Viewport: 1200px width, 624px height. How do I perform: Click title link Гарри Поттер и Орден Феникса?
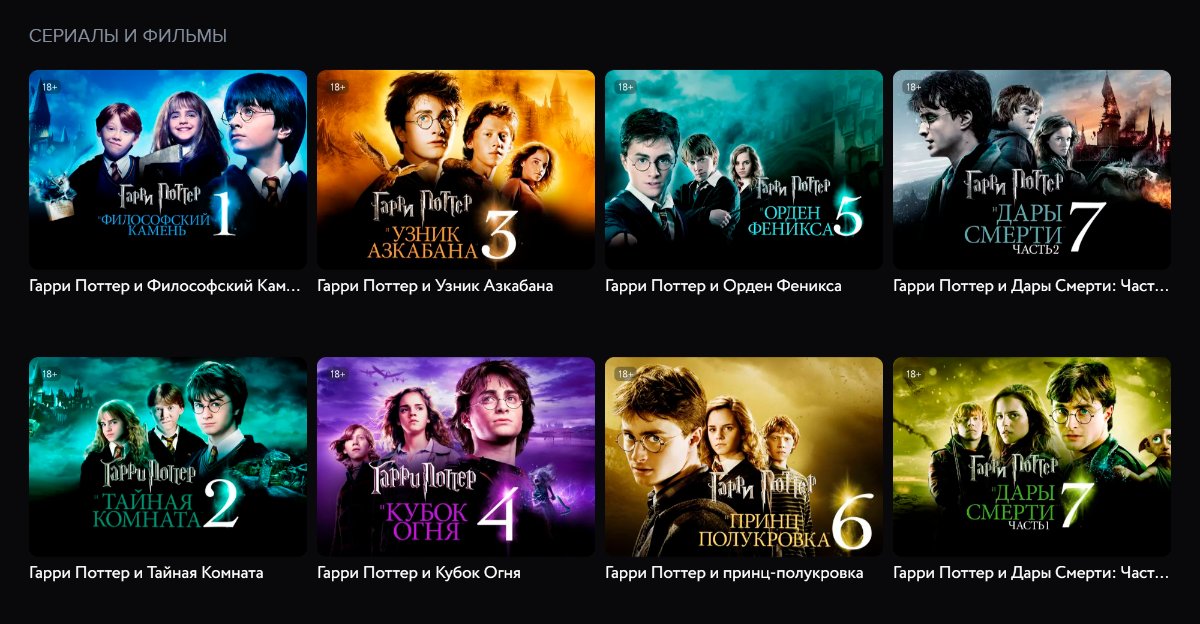723,286
